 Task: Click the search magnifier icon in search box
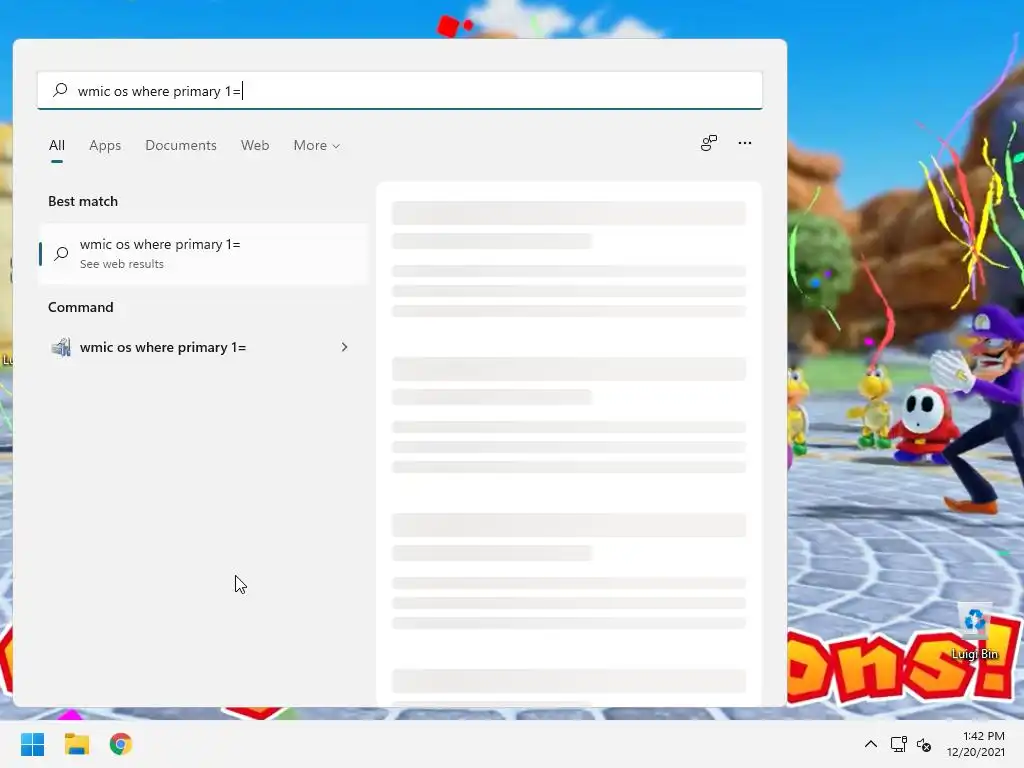coord(60,90)
